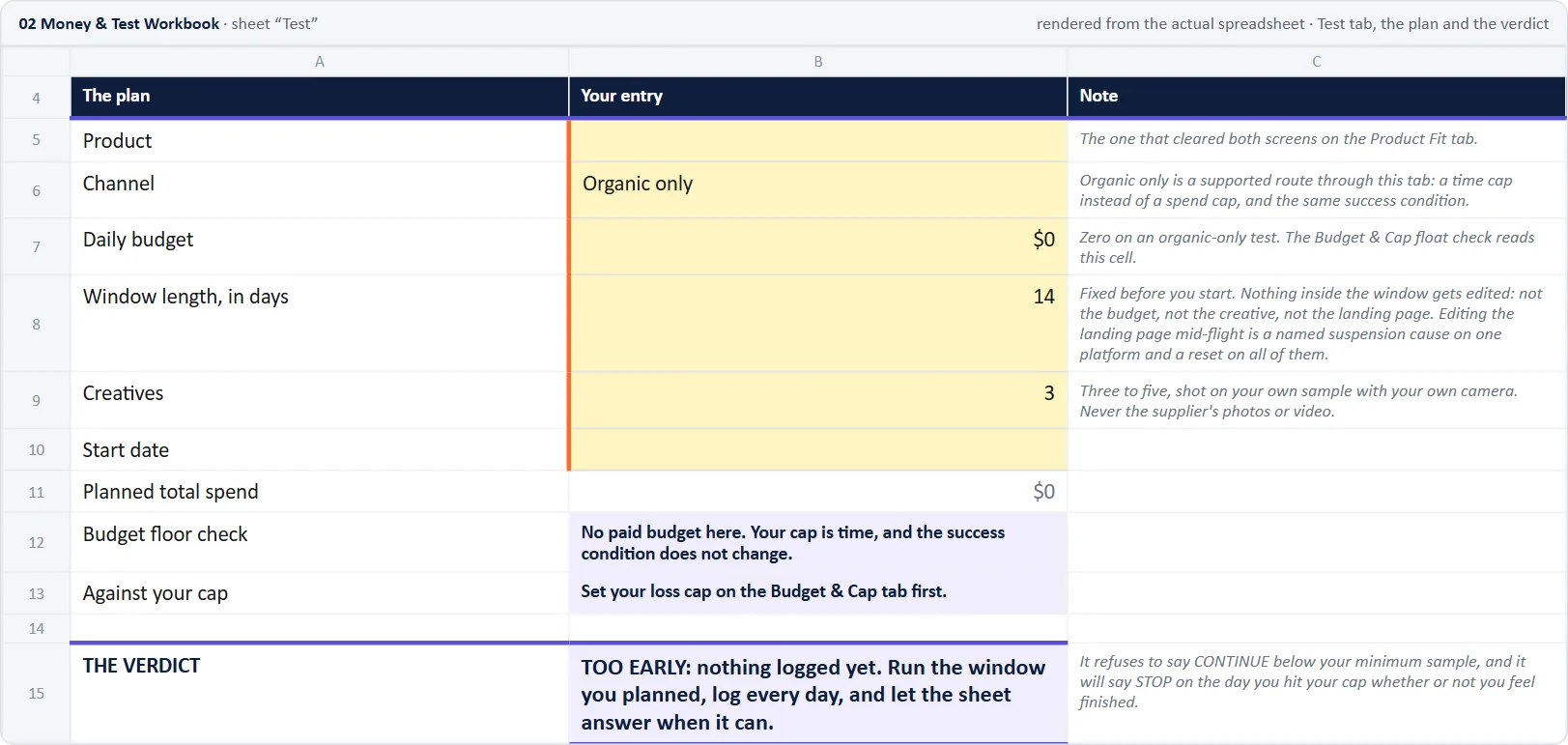The height and width of the screenshot is (745, 1568).
Task: Click the 'Product' label cell
Action: point(320,140)
